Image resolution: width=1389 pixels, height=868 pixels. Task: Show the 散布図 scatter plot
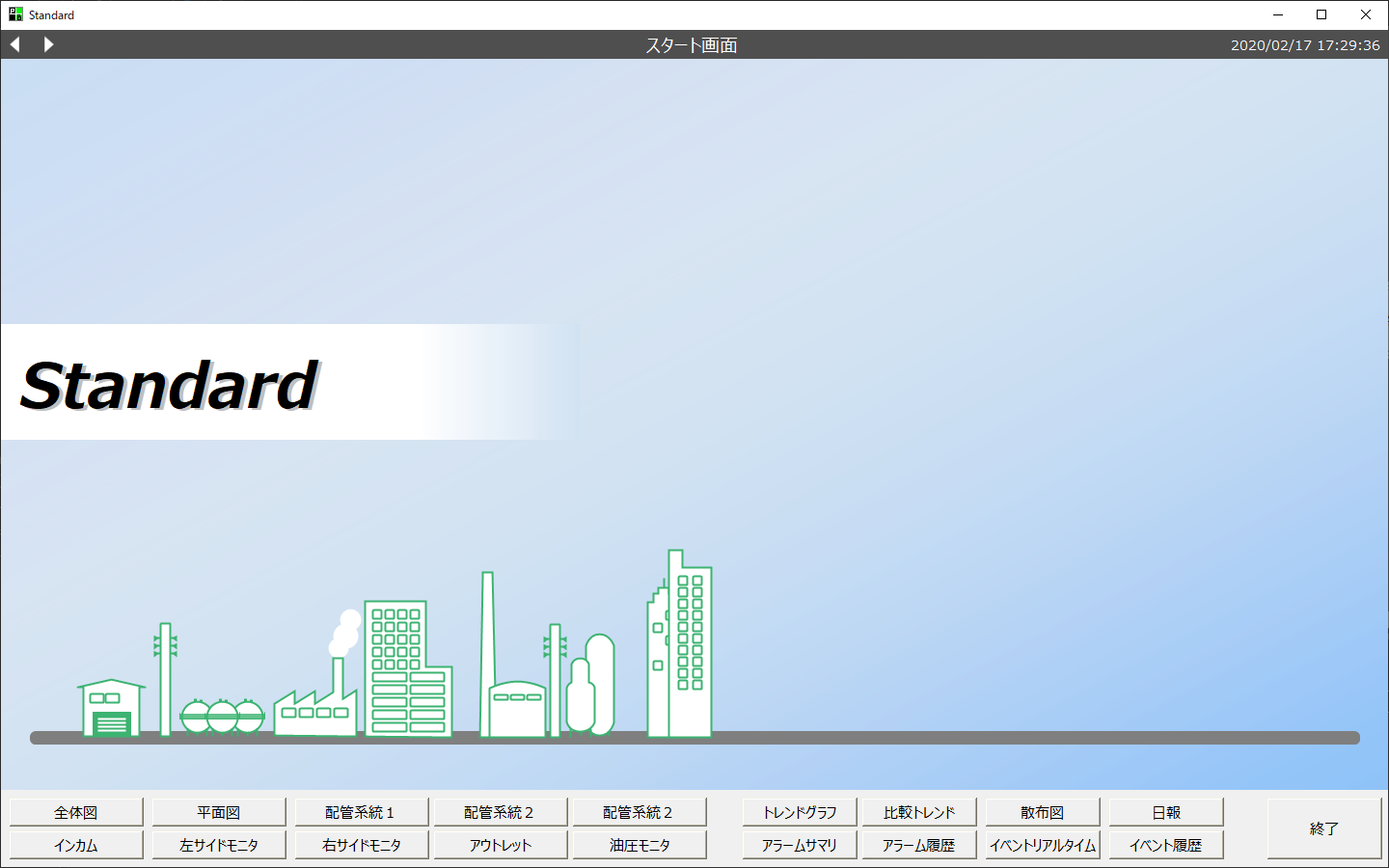click(1043, 812)
